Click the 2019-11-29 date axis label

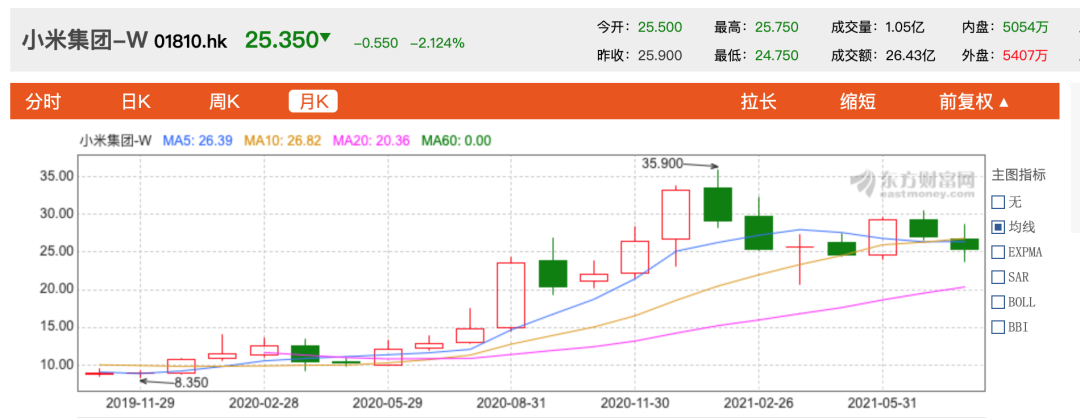[x=141, y=402]
